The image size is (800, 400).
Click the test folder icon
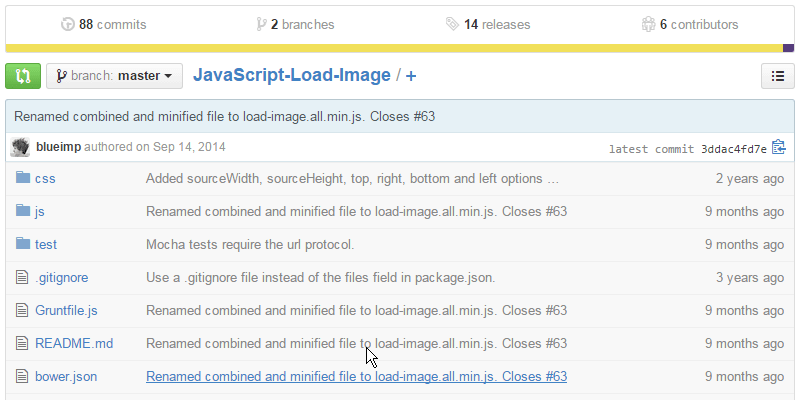(23, 244)
